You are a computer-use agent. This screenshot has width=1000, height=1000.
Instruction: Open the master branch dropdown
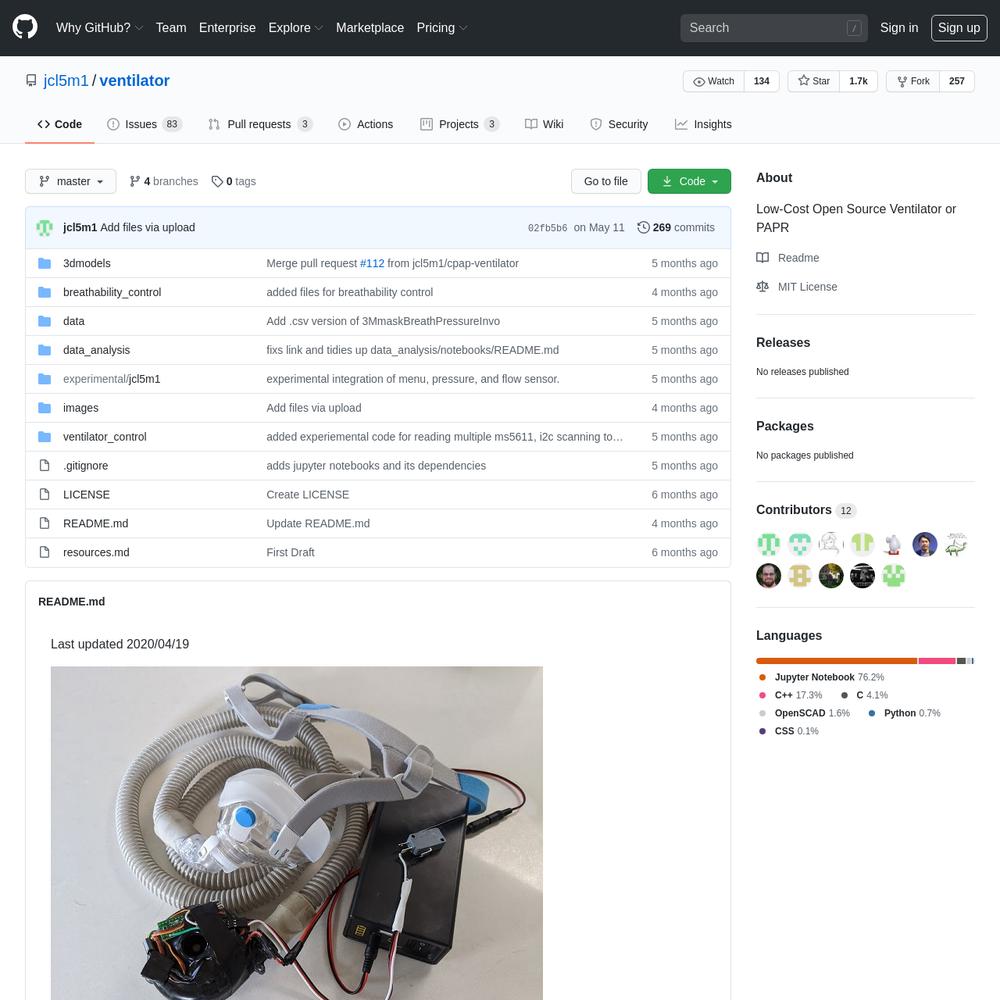coord(70,181)
